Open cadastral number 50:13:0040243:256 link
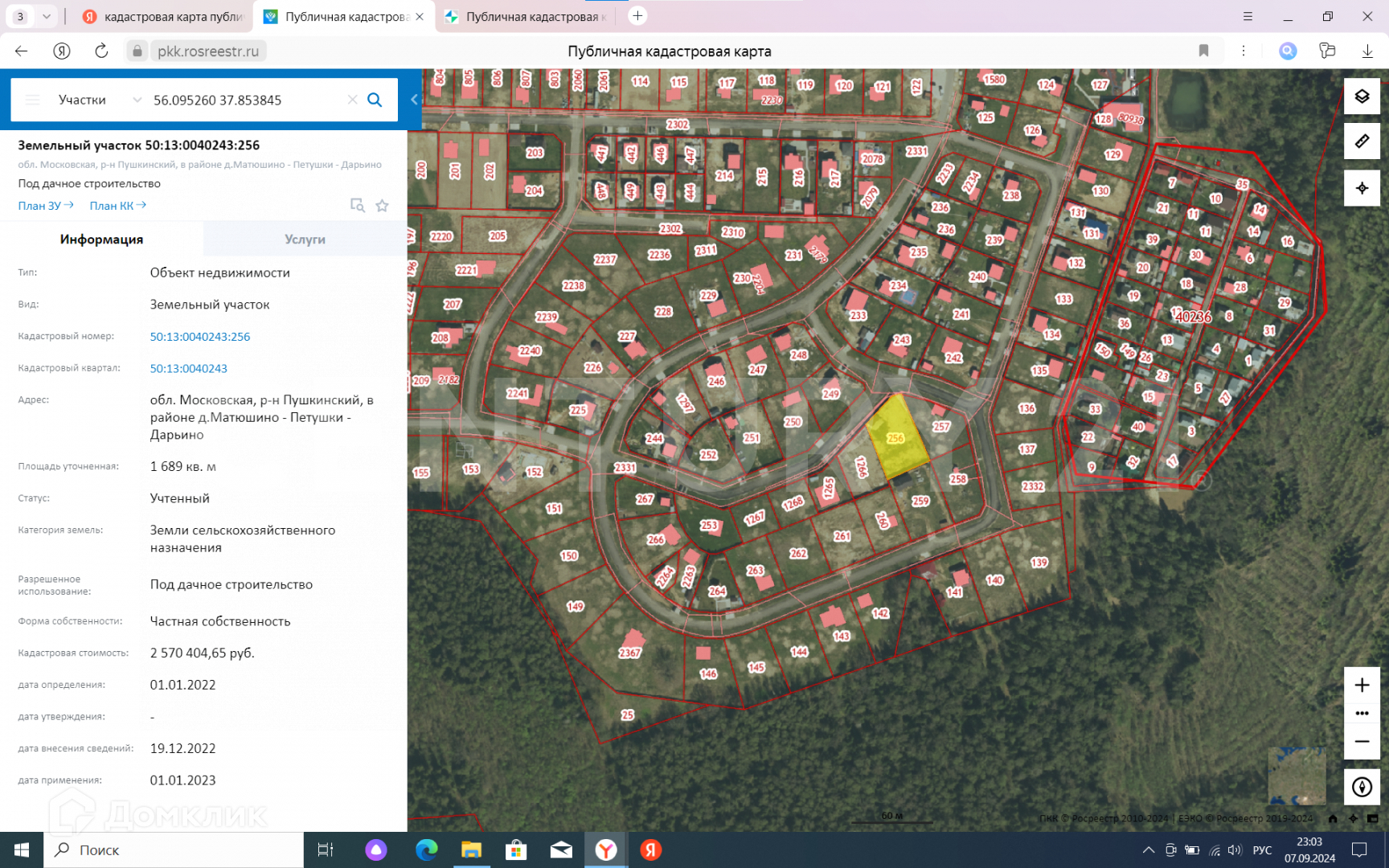This screenshot has width=1389, height=868. tap(200, 337)
